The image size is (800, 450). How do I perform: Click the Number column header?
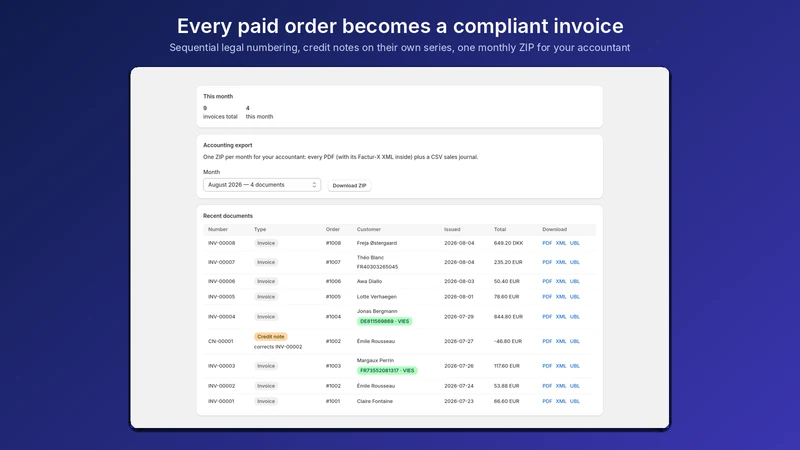click(x=218, y=230)
